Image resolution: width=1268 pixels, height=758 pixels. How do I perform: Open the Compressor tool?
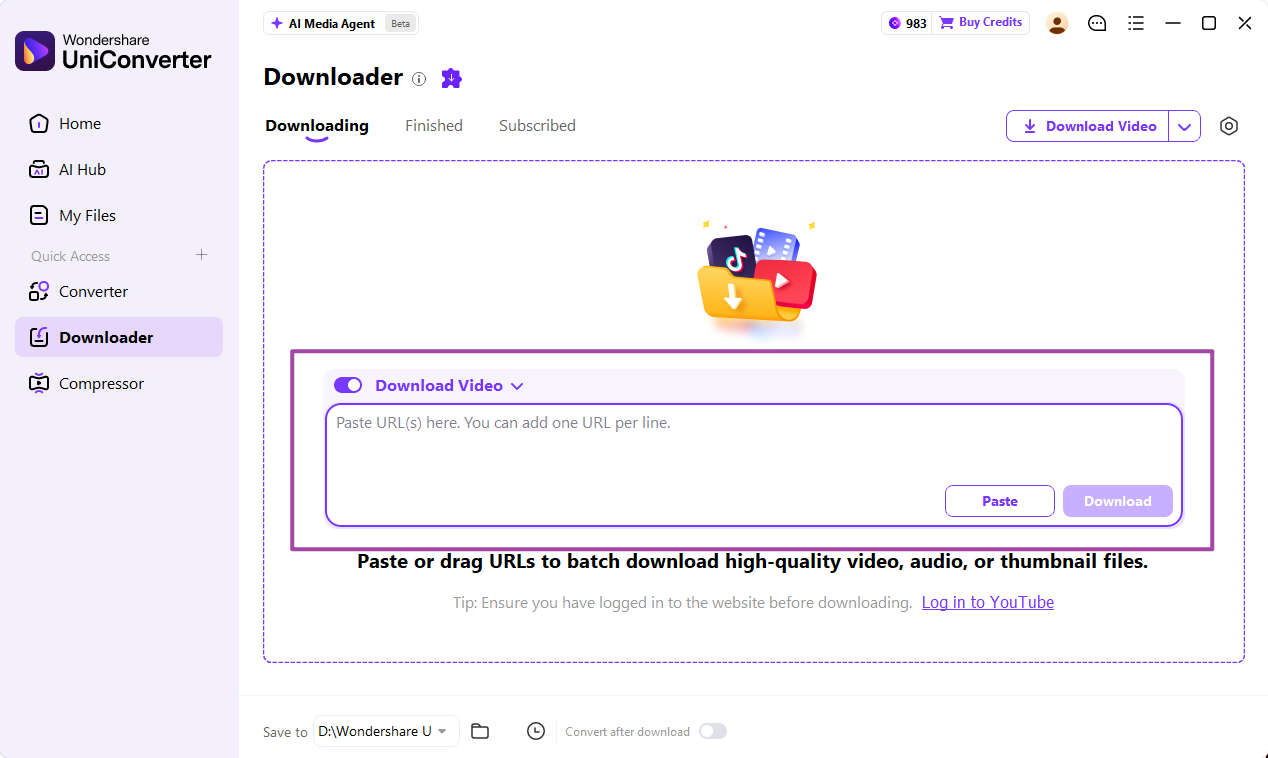coord(119,384)
